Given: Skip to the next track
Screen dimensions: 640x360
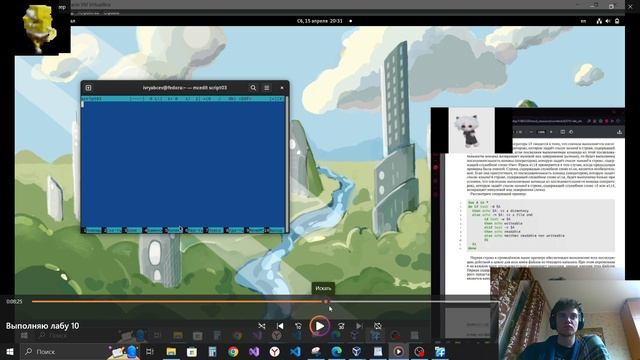Looking at the screenshot, I should pos(359,326).
